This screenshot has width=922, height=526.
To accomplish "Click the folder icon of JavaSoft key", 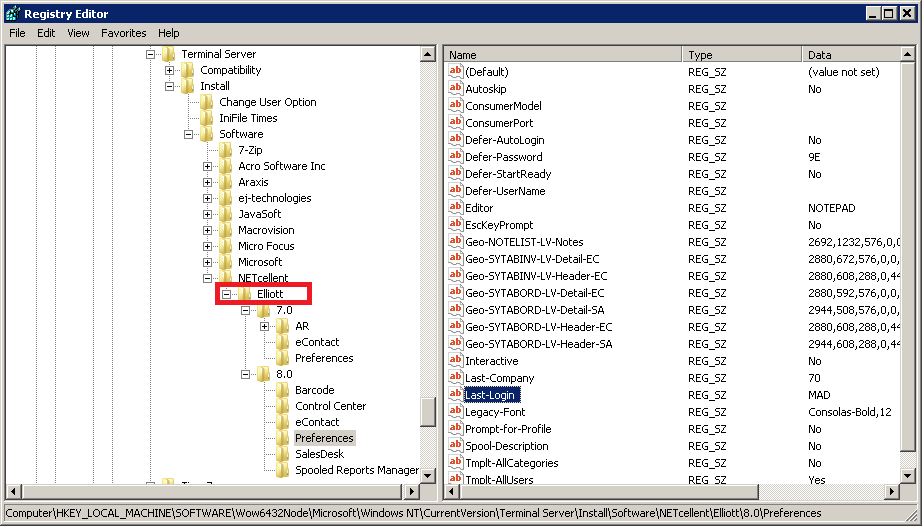I will tap(225, 214).
